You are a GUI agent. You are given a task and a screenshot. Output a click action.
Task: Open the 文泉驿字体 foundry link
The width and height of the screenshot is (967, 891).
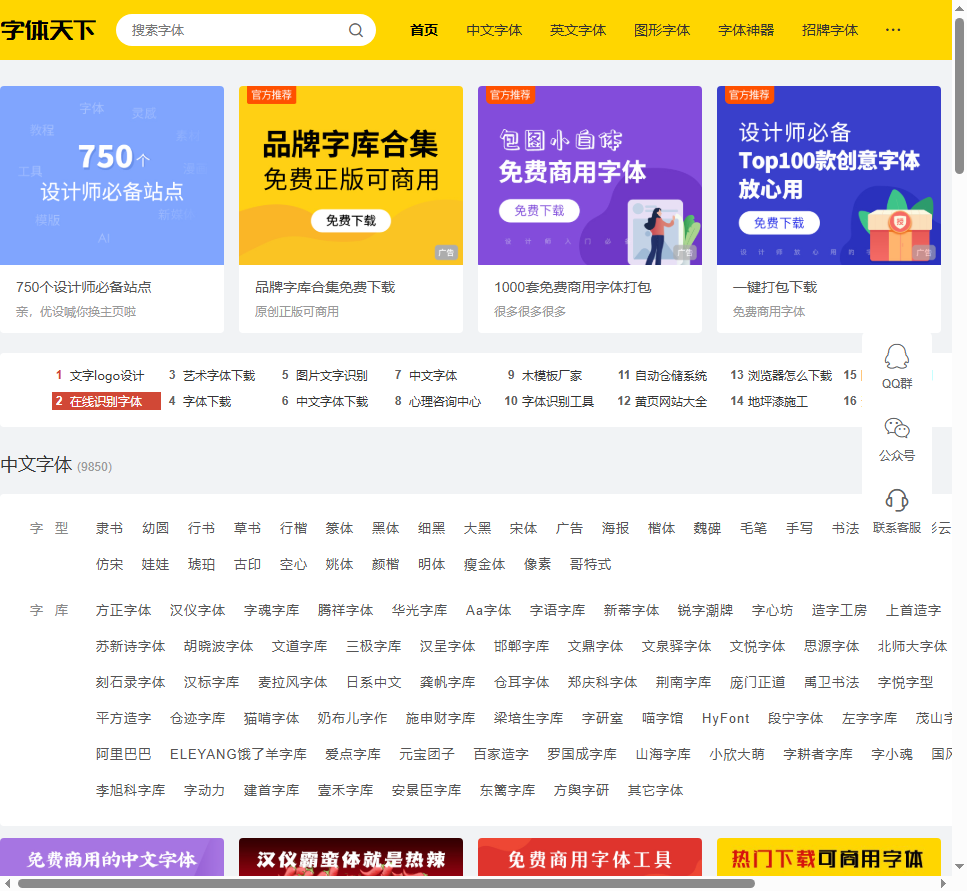(x=676, y=646)
